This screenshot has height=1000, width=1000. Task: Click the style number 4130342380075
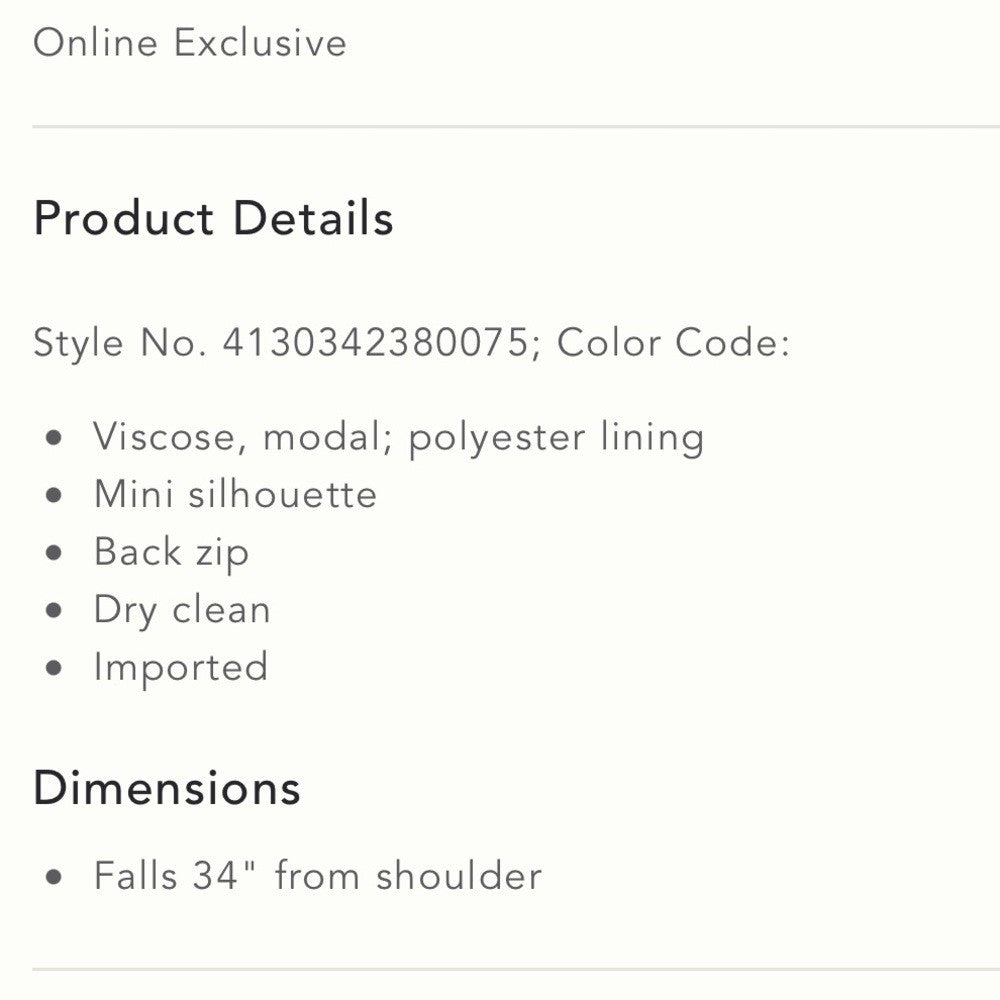coord(375,343)
